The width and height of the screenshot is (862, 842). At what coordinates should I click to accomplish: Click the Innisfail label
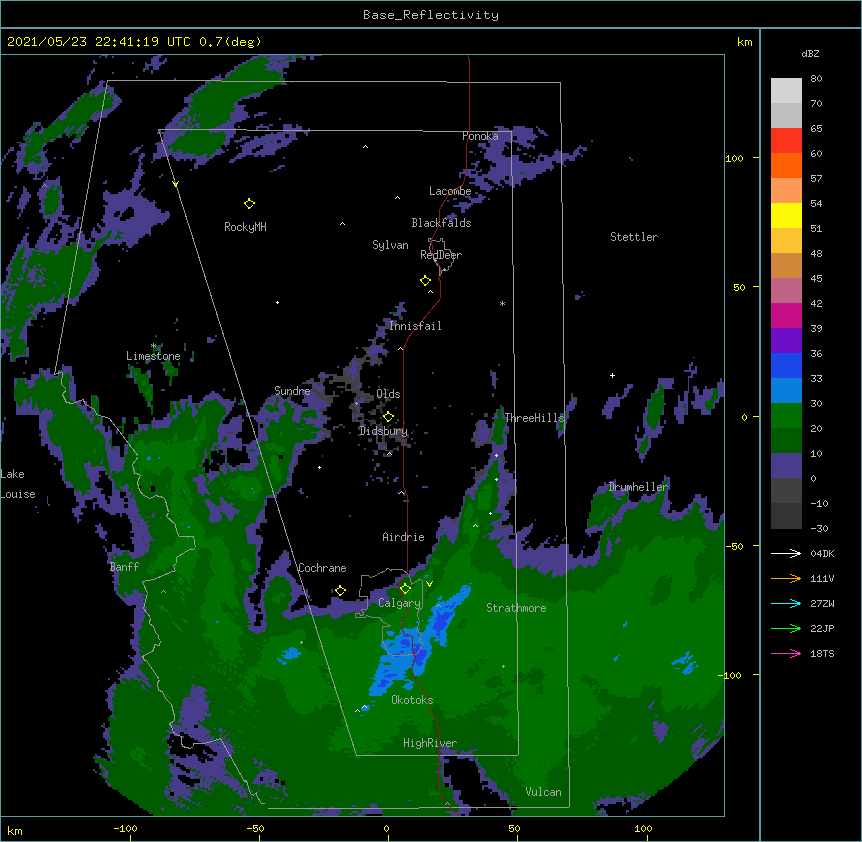[415, 326]
